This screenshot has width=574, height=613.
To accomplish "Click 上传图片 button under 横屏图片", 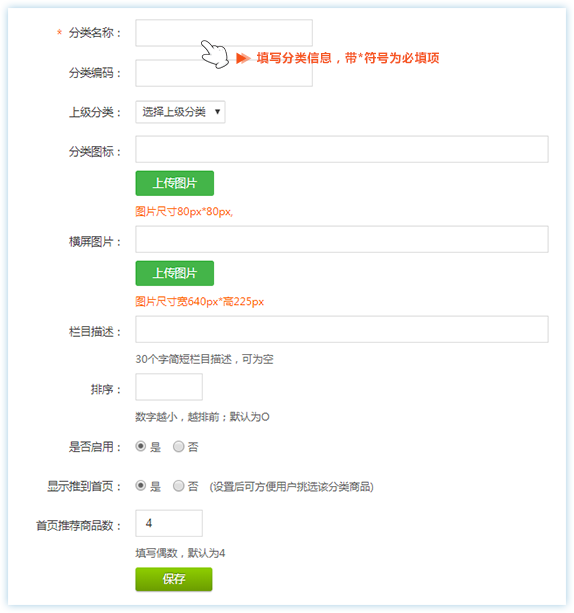I will pos(174,273).
